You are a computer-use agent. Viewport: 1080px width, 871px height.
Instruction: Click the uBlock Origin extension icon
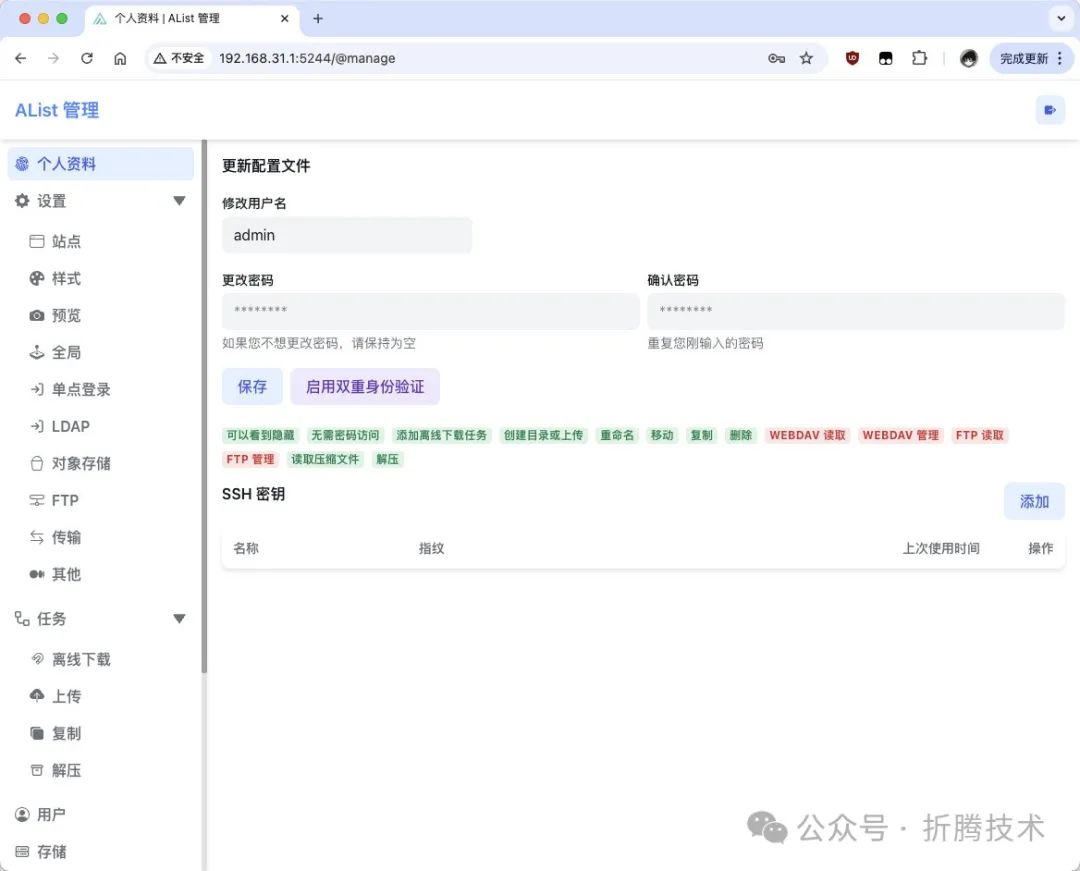pyautogui.click(x=852, y=59)
